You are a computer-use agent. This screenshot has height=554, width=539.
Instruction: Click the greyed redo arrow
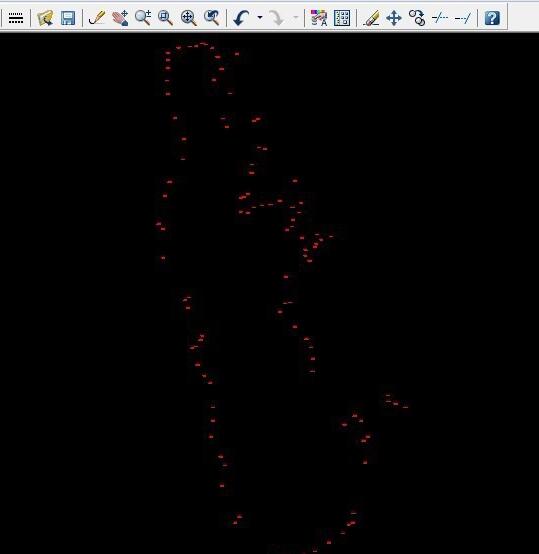coord(276,18)
